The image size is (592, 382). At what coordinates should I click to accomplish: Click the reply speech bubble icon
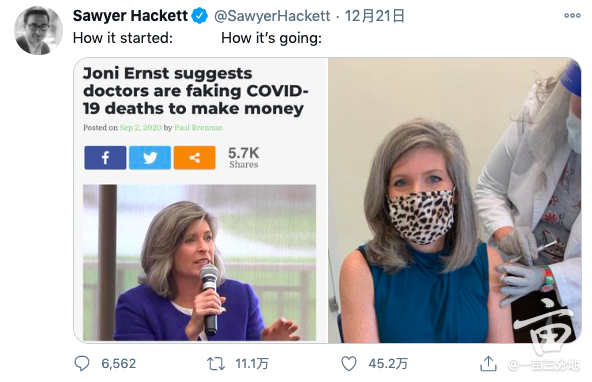(82, 364)
